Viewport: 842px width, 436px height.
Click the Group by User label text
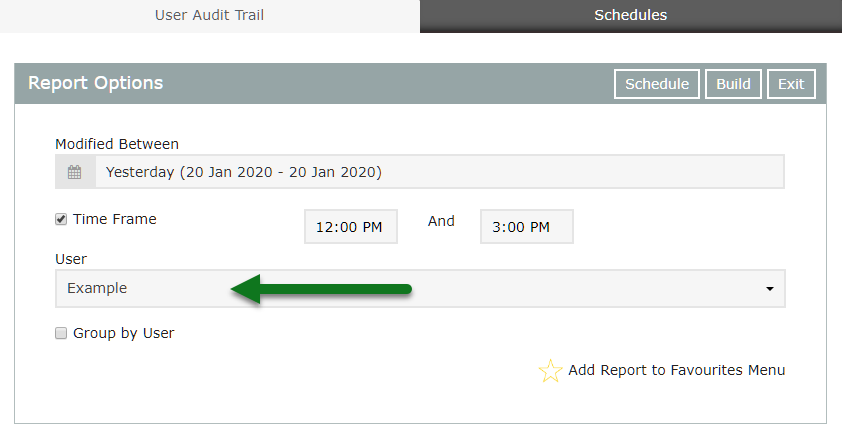point(123,333)
